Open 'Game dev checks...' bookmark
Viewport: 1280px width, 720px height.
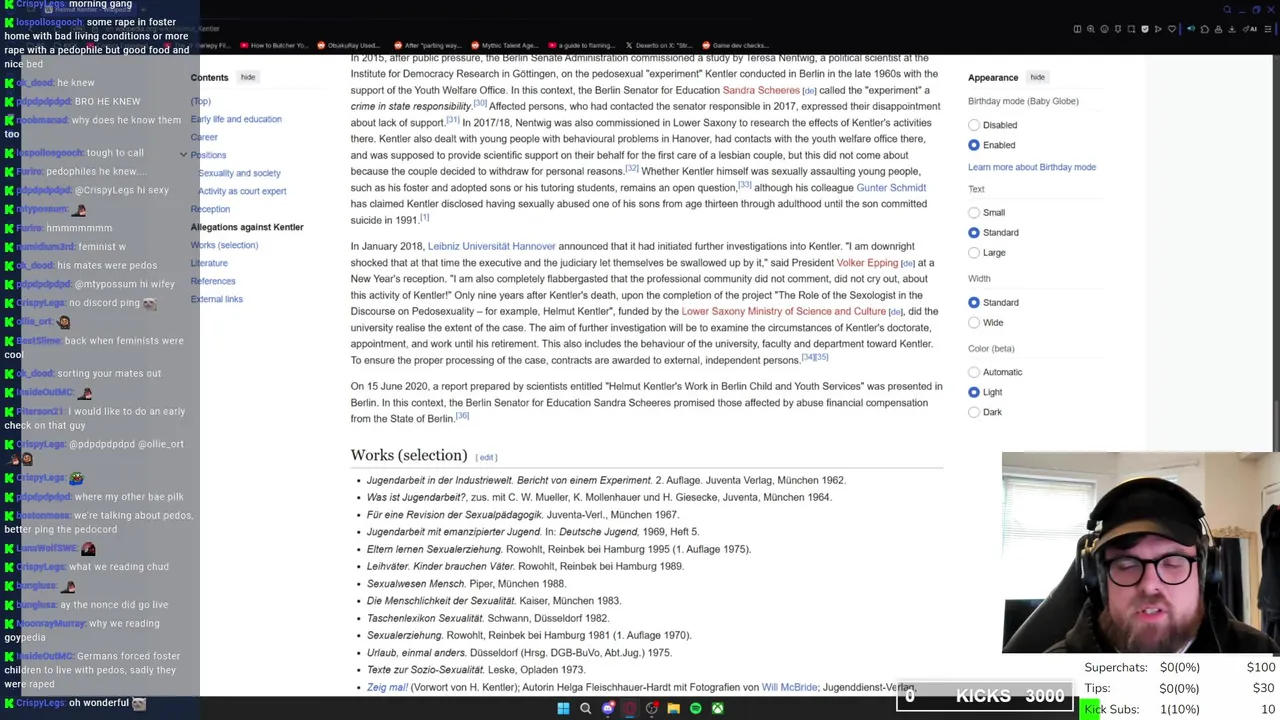point(735,45)
